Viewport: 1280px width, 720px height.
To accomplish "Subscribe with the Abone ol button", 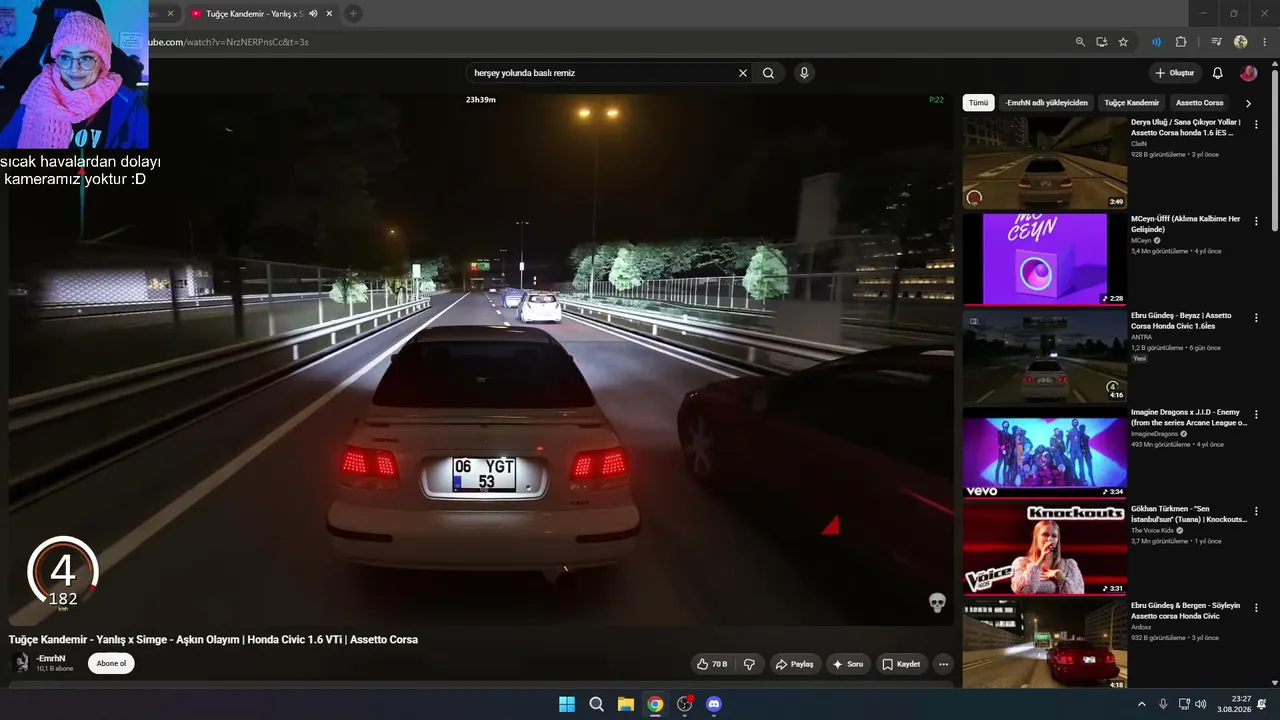I will [x=111, y=664].
